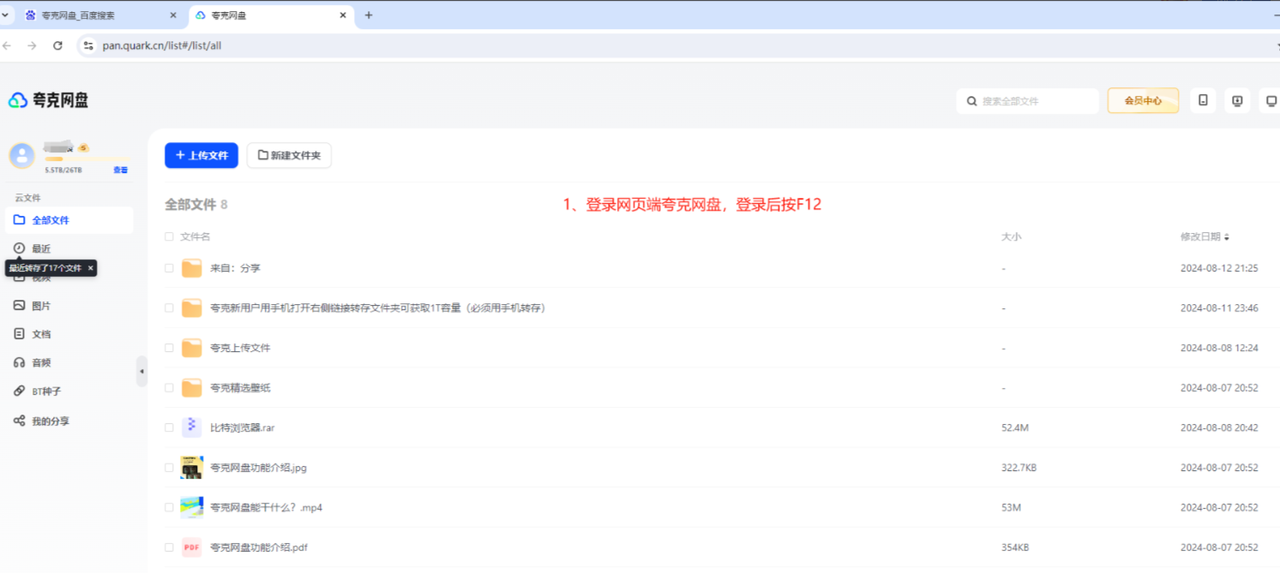This screenshot has width=1280, height=573.
Task: Click the 夸克网盘能干什么？.mp4 thumbnail
Action: (191, 507)
